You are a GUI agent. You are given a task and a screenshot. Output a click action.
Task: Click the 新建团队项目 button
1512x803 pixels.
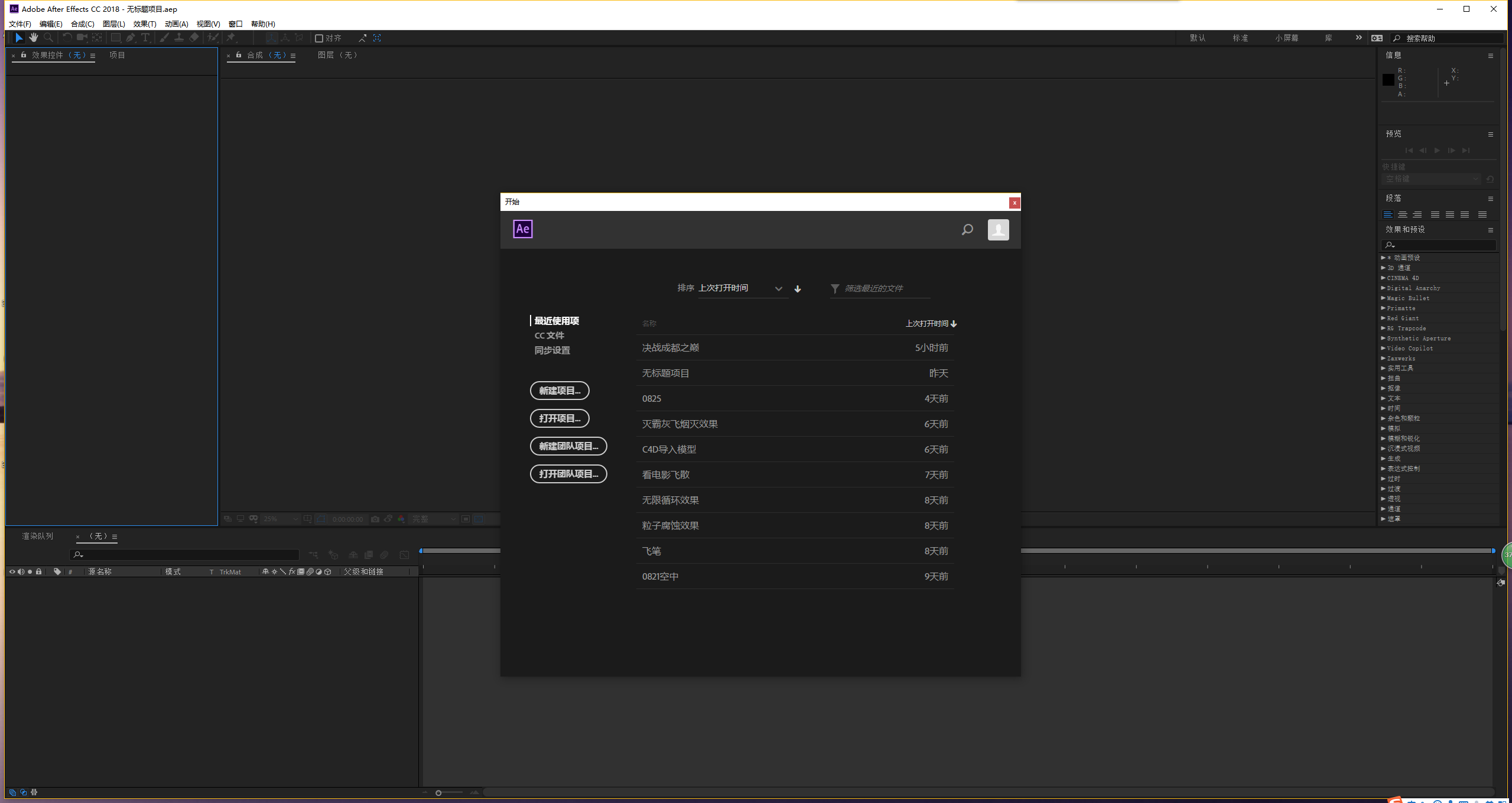[x=568, y=446]
